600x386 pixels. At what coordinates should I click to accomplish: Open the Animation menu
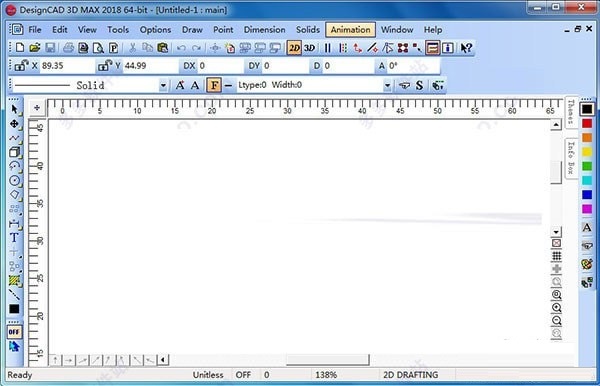click(x=351, y=30)
